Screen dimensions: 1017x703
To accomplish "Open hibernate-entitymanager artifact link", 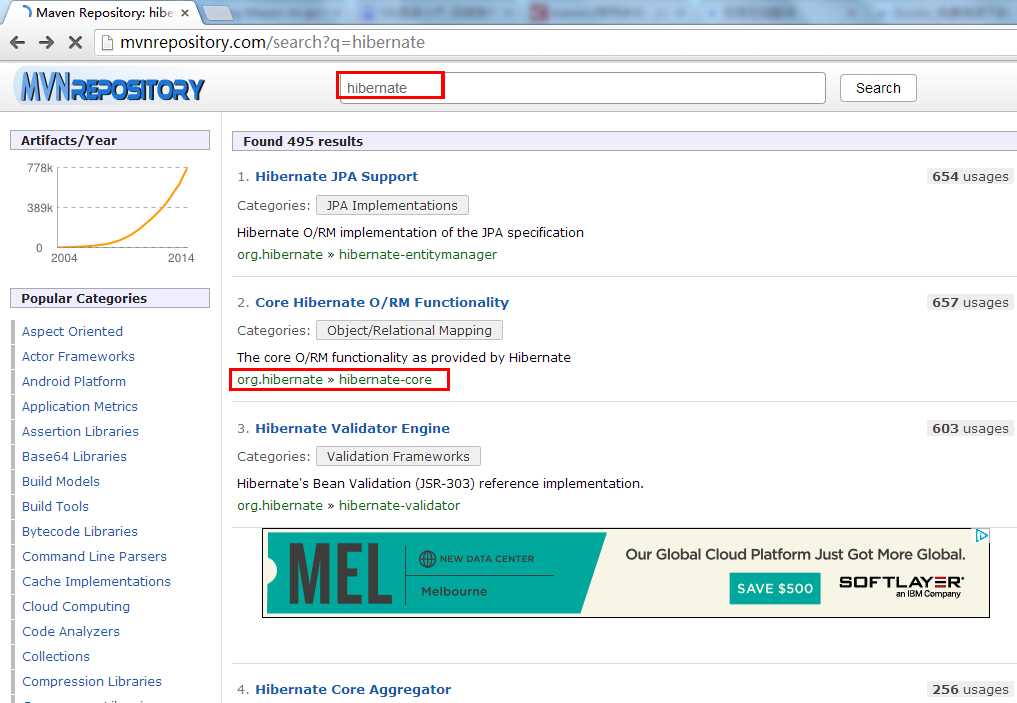I will (x=418, y=255).
